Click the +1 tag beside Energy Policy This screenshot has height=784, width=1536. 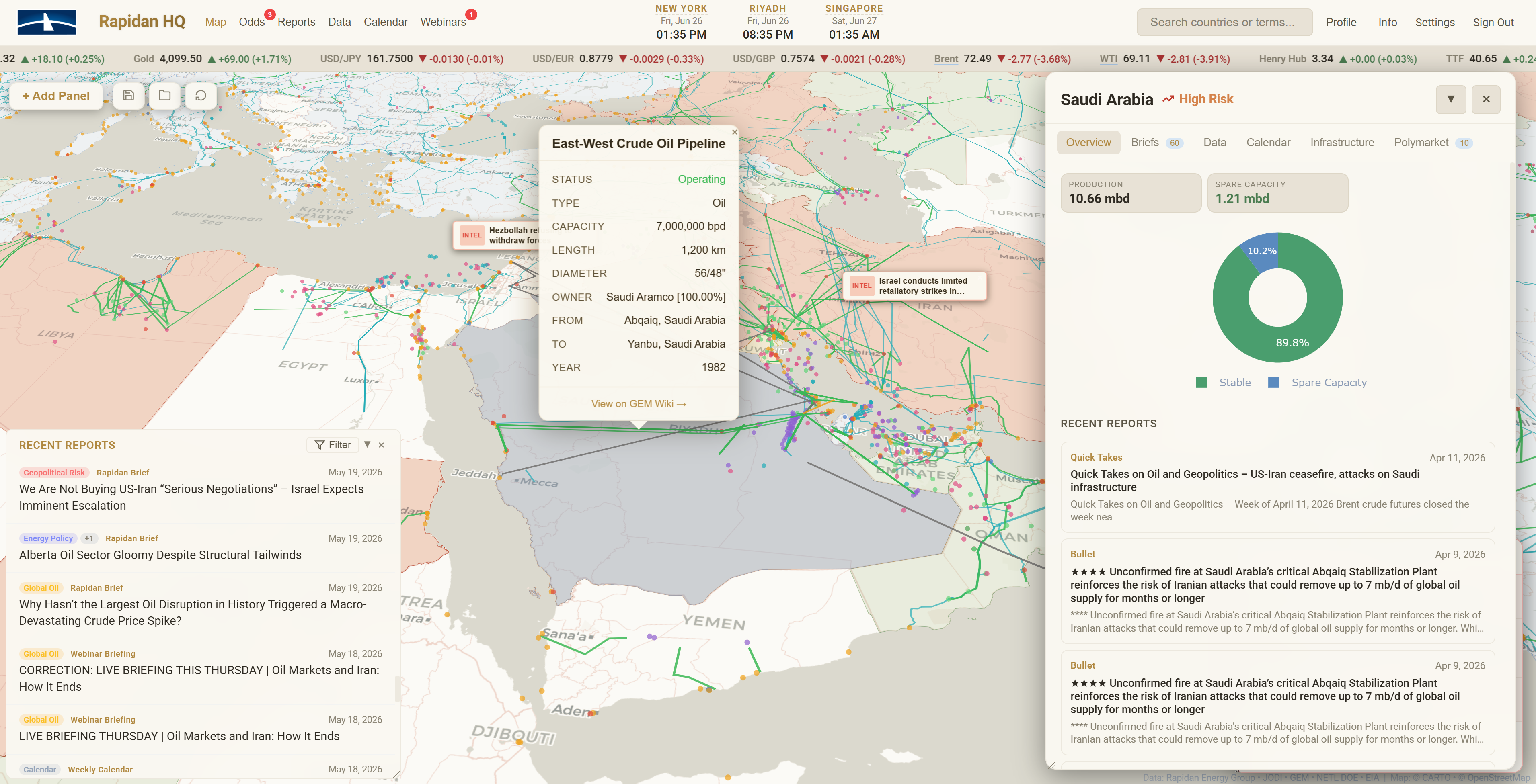click(x=89, y=538)
